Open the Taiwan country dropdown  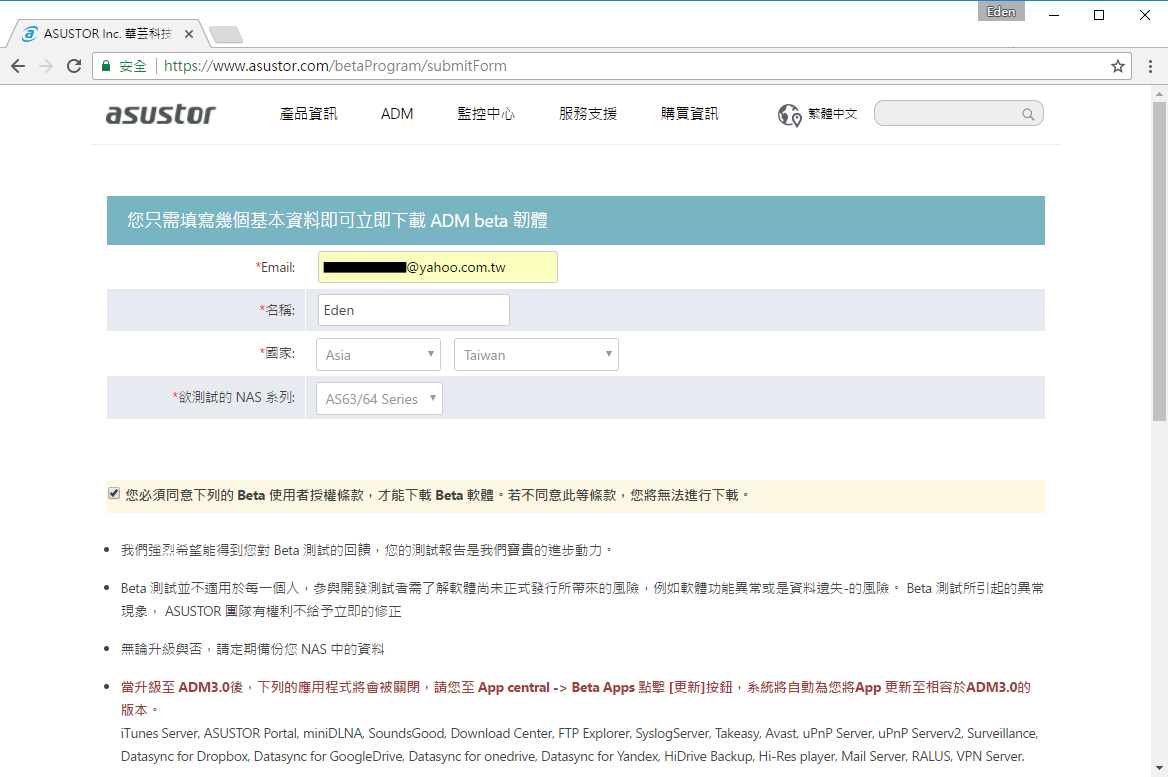536,355
